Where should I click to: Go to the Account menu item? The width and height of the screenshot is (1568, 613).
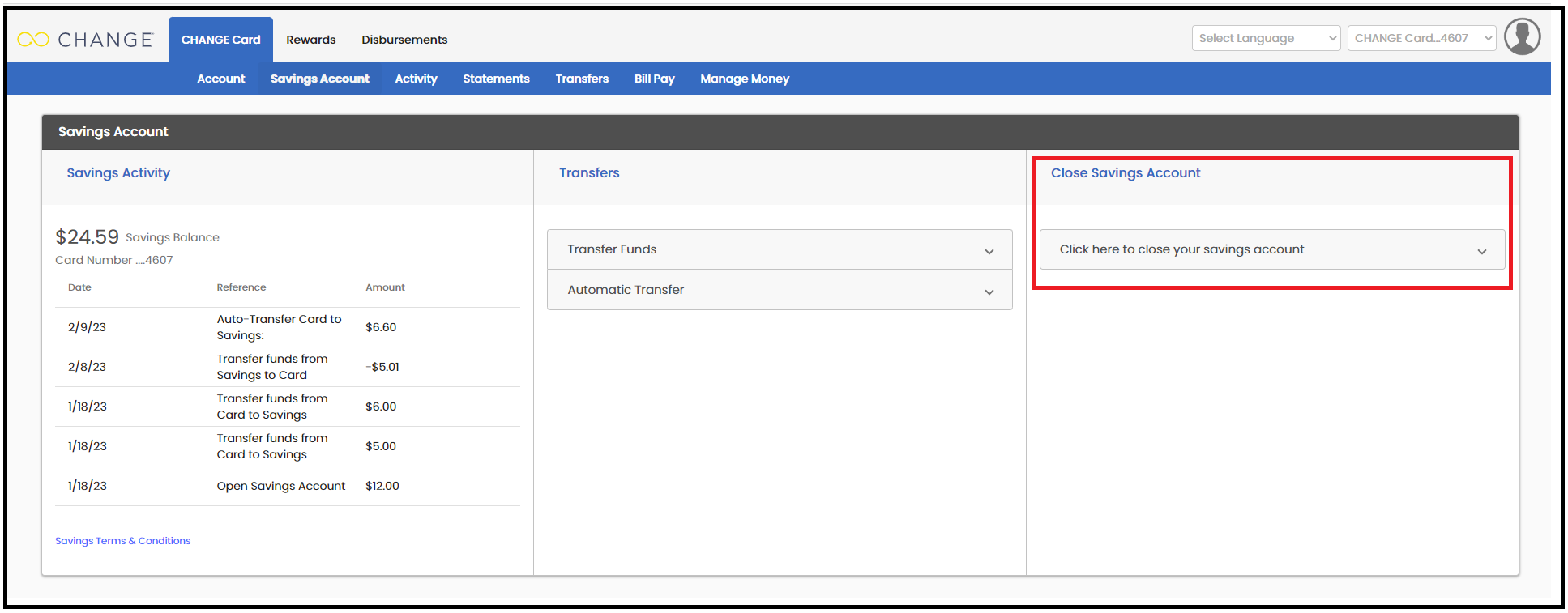(220, 79)
